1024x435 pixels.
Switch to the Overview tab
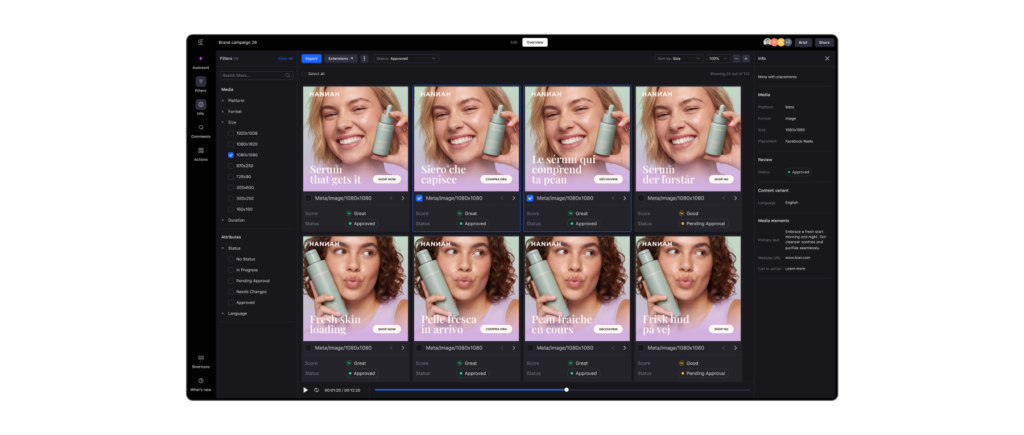[x=535, y=42]
